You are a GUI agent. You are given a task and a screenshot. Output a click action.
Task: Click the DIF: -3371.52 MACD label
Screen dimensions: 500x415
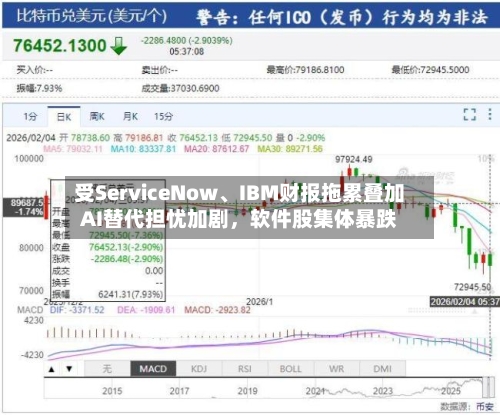pyautogui.click(x=77, y=310)
